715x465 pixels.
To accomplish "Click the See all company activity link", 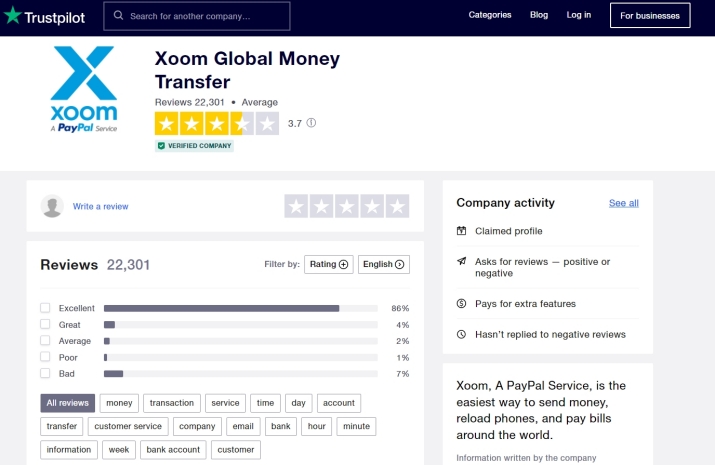I will (623, 203).
